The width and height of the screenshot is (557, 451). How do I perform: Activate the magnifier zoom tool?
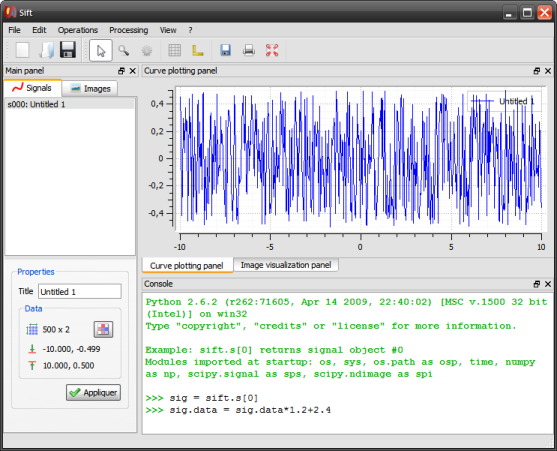124,50
